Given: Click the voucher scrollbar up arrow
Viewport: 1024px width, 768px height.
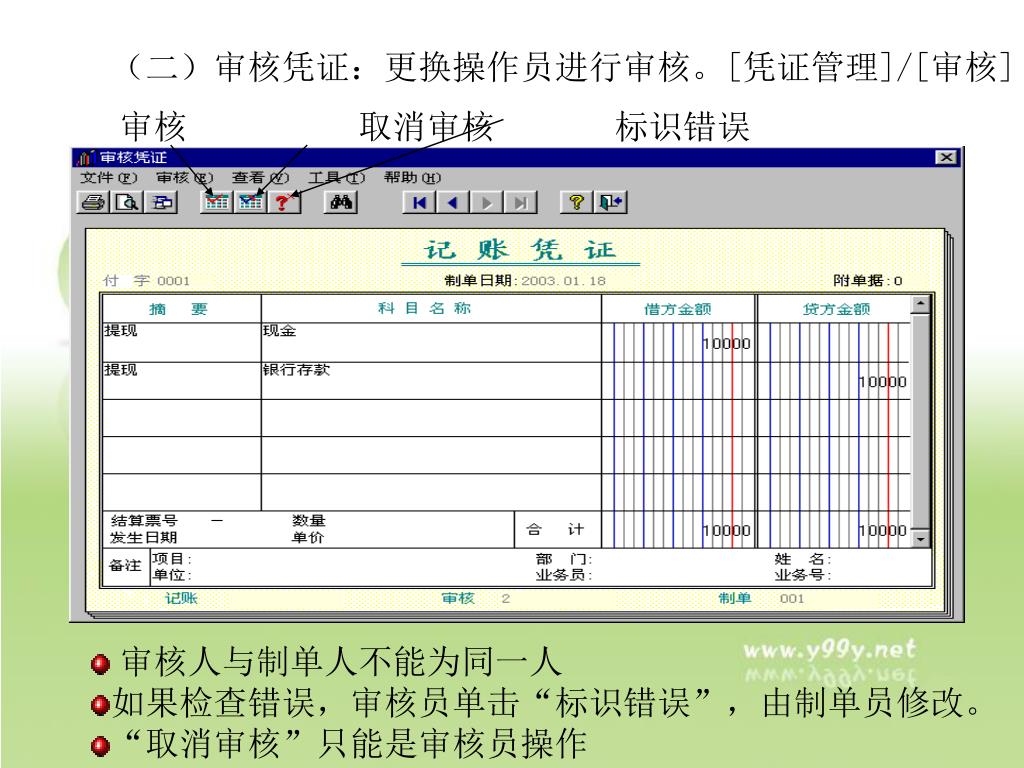Looking at the screenshot, I should coord(920,304).
